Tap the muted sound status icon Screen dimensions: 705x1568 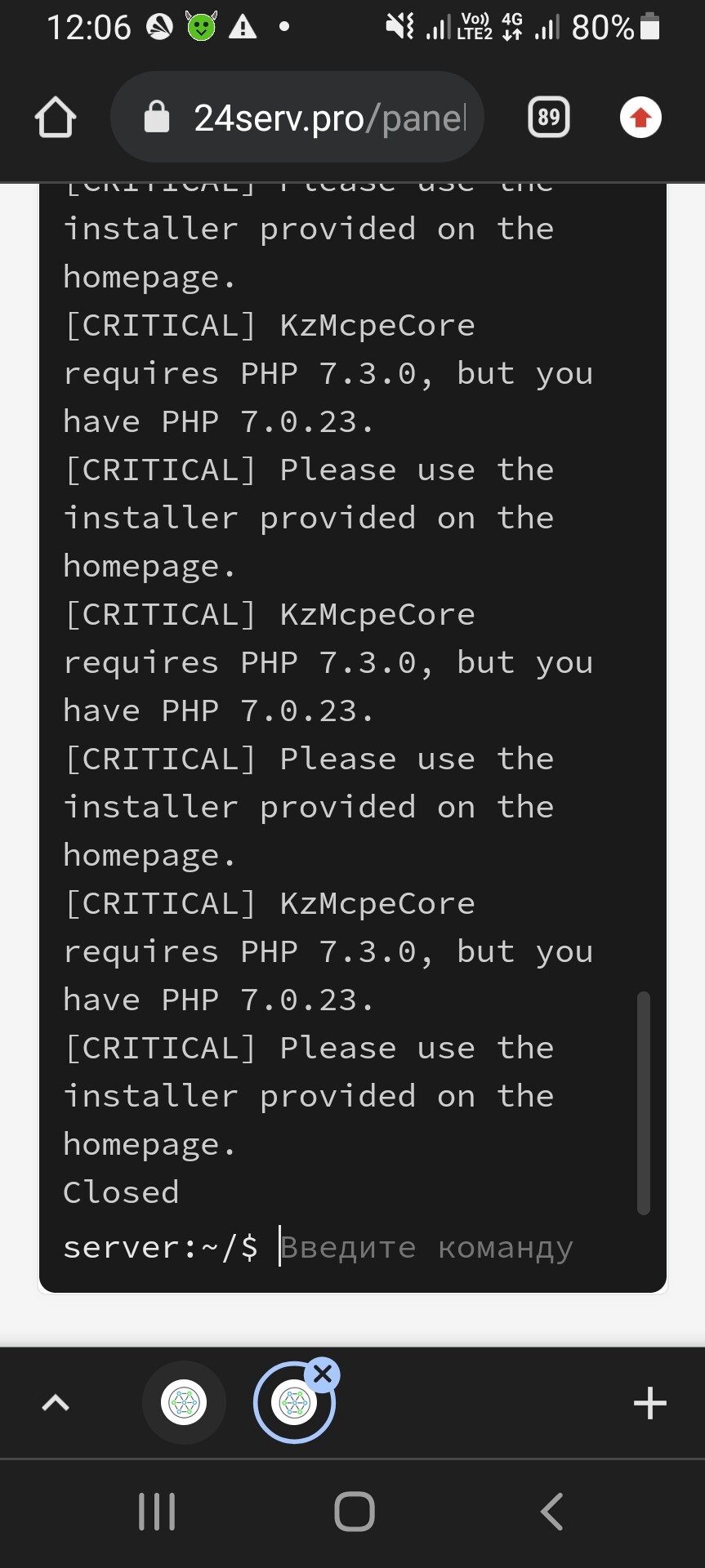point(400,27)
